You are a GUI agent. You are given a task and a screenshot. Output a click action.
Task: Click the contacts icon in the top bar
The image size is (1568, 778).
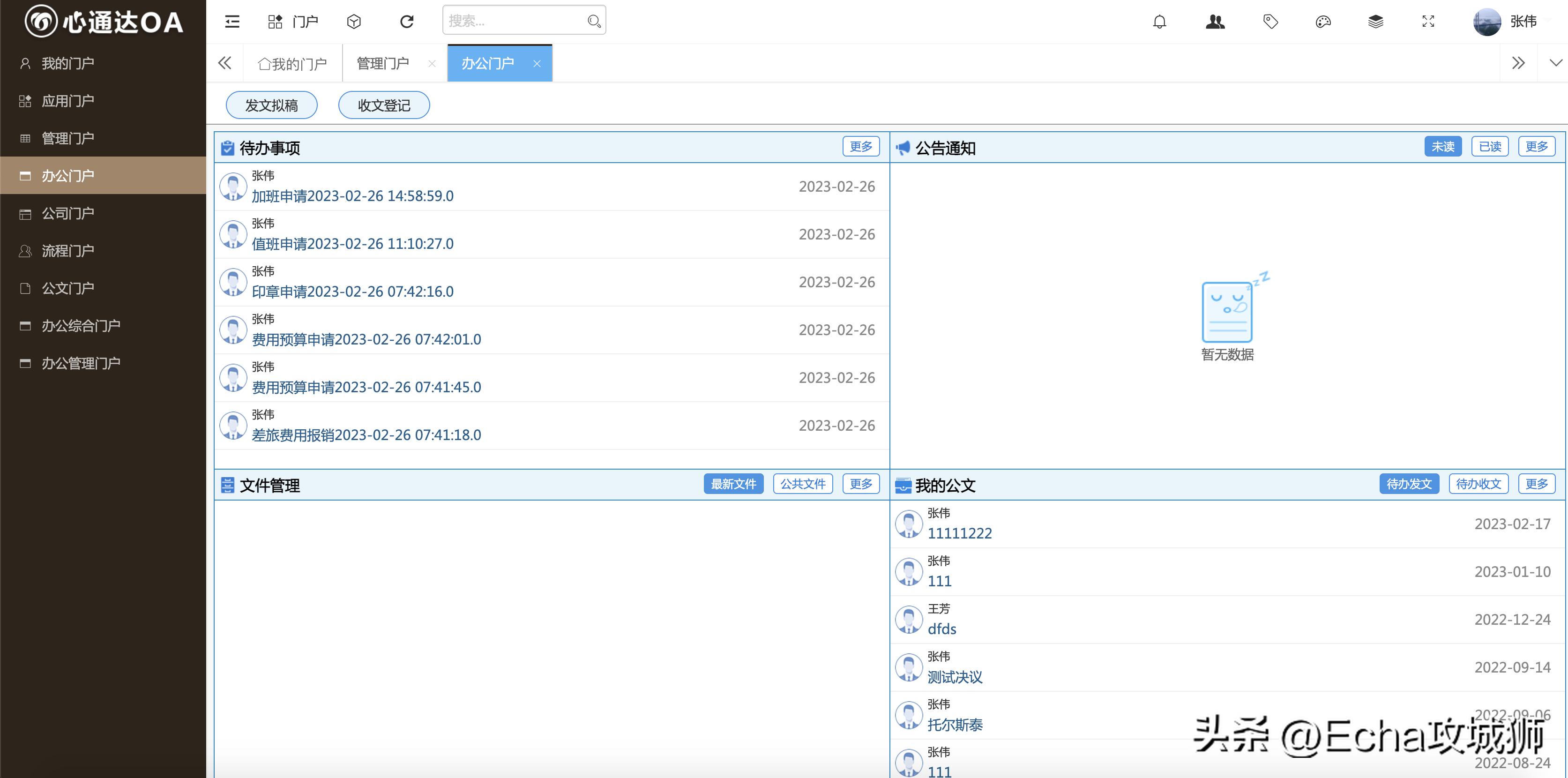coord(1215,21)
